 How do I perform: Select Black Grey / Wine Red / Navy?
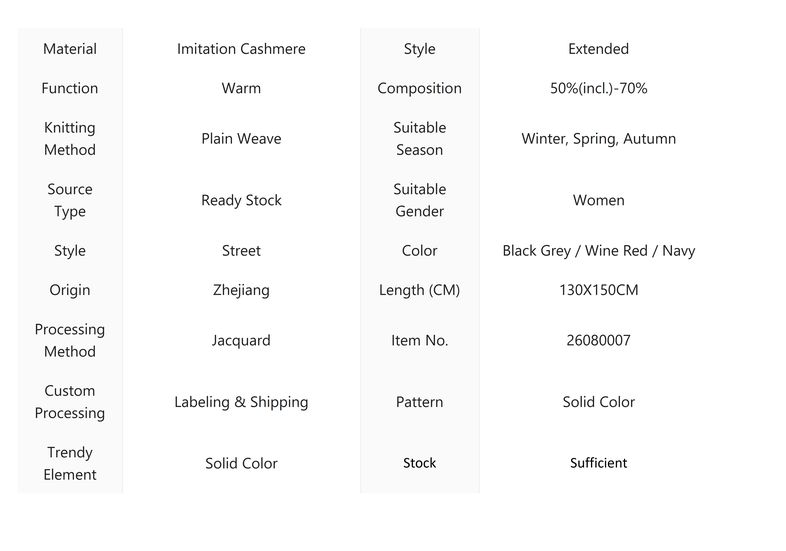point(599,251)
